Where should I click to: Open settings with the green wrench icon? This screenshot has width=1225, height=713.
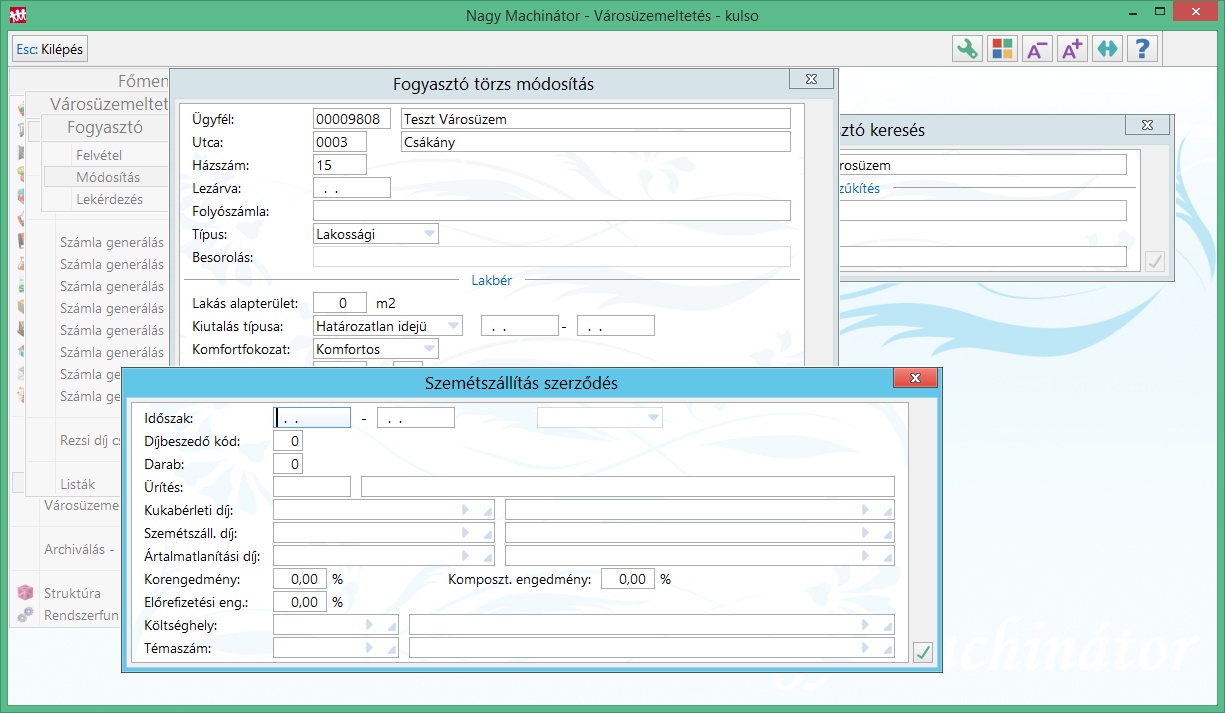pyautogui.click(x=967, y=49)
